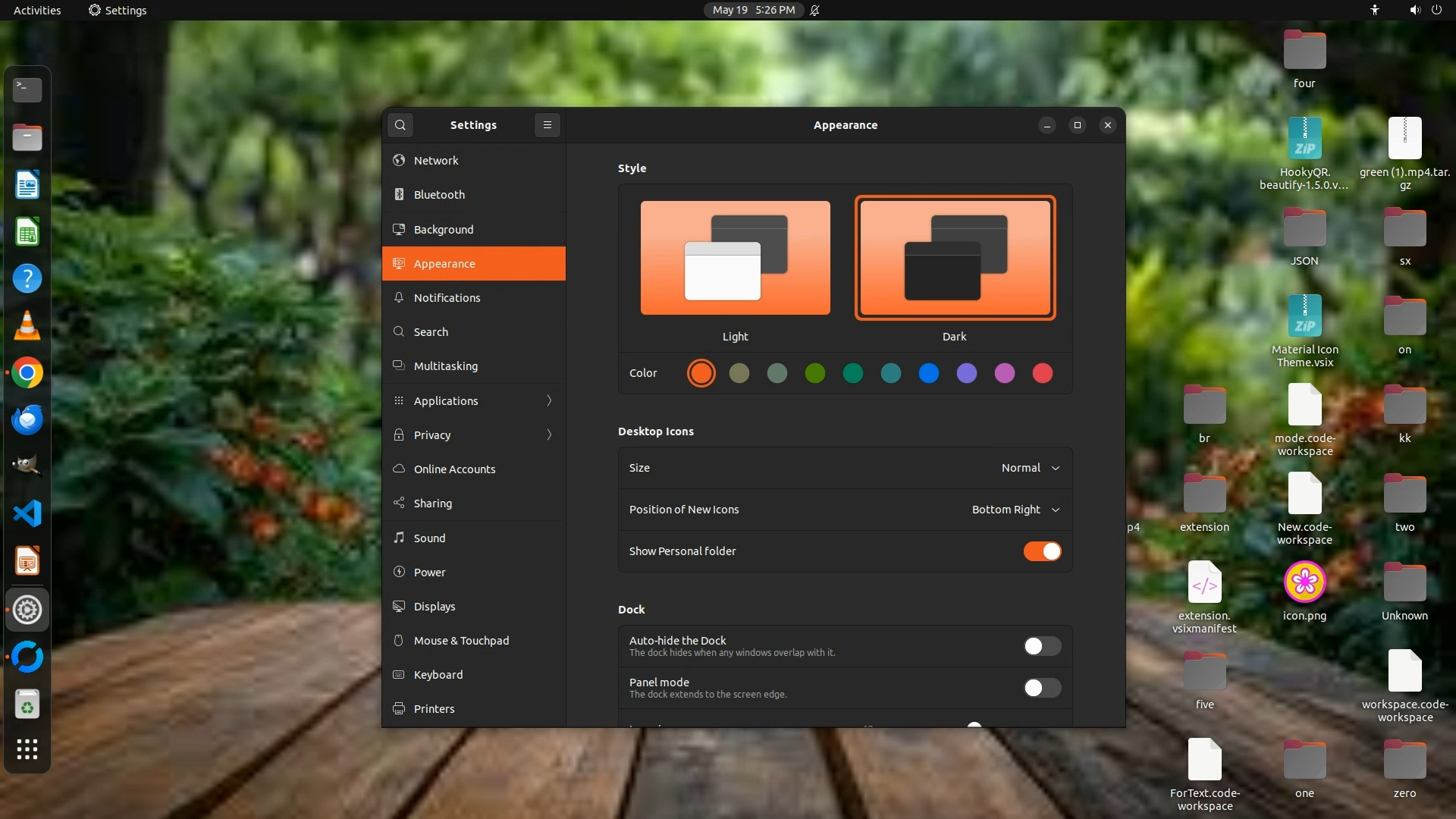Open Google Chrome from the dock
The width and height of the screenshot is (1456, 819).
coord(27,373)
